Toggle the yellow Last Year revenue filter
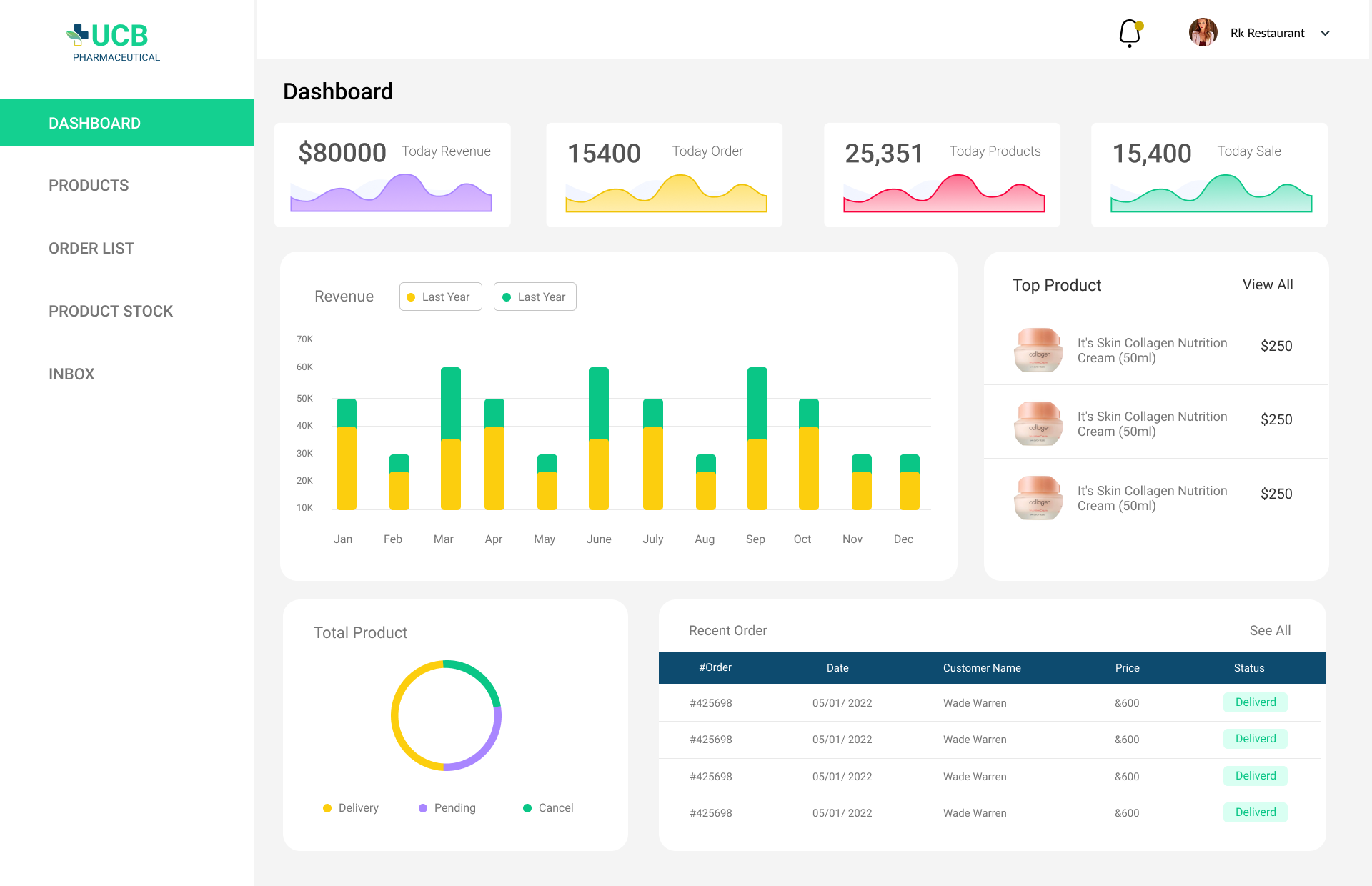The image size is (1372, 886). click(x=440, y=297)
